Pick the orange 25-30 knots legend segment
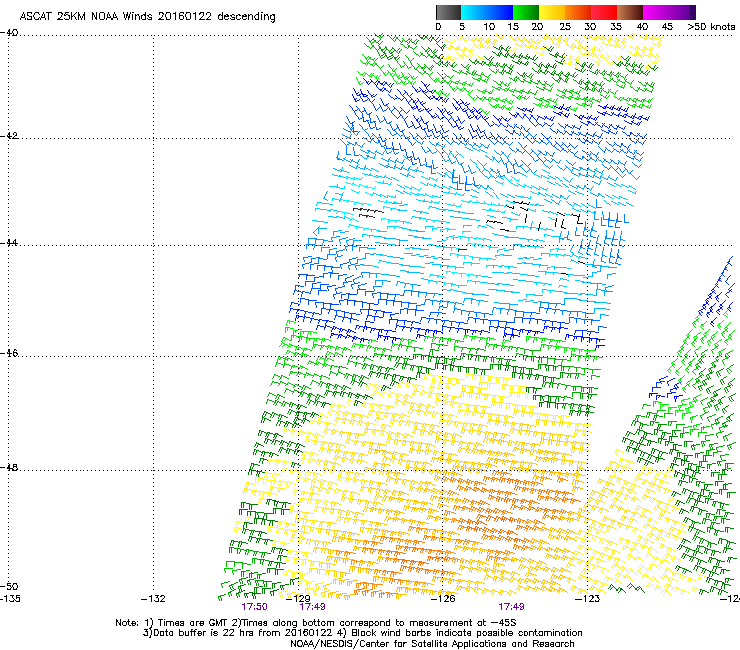Screen dimensions: 740x650 [578, 12]
